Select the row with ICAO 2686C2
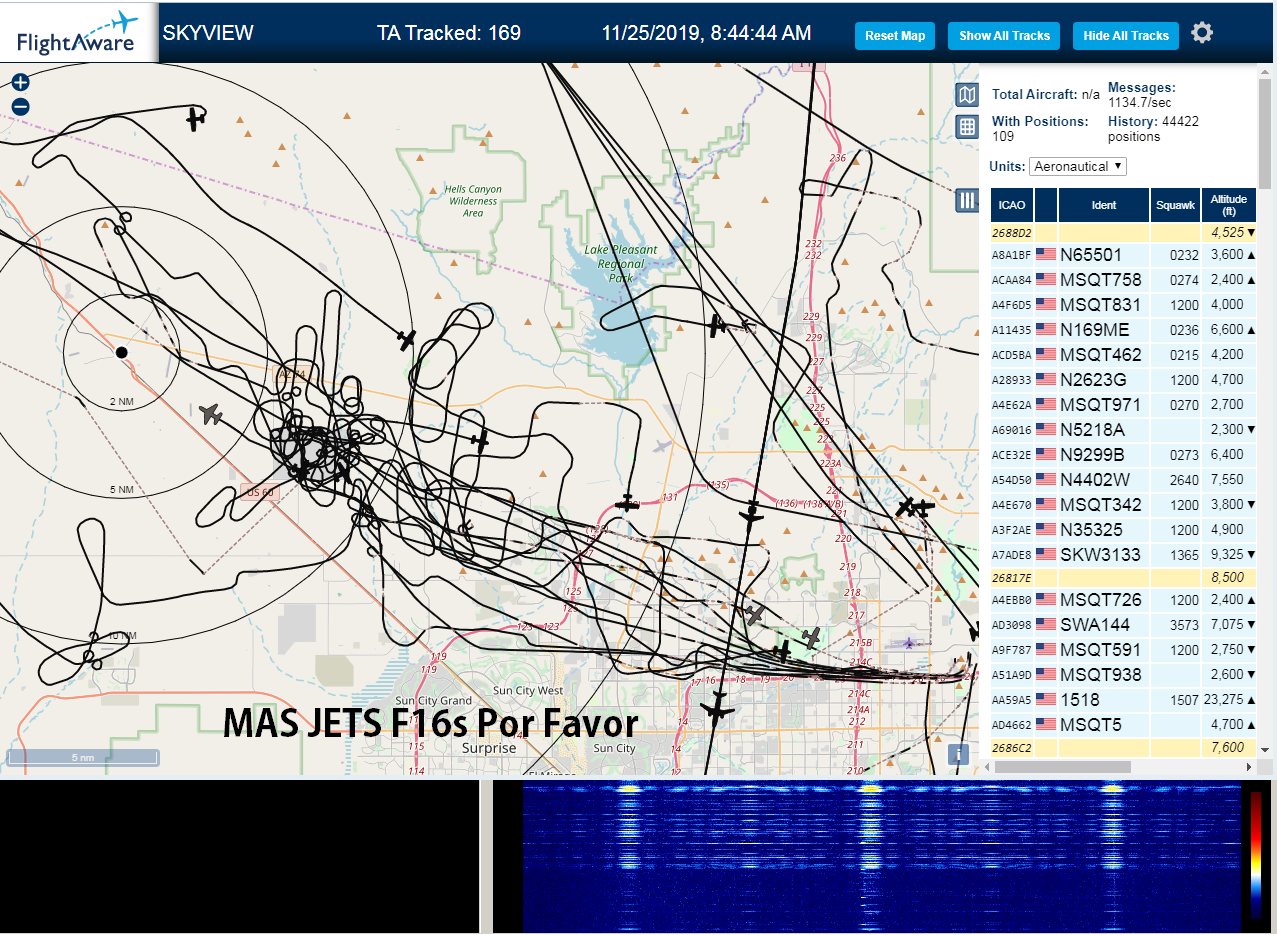The height and width of the screenshot is (935, 1277). pyautogui.click(x=1123, y=747)
